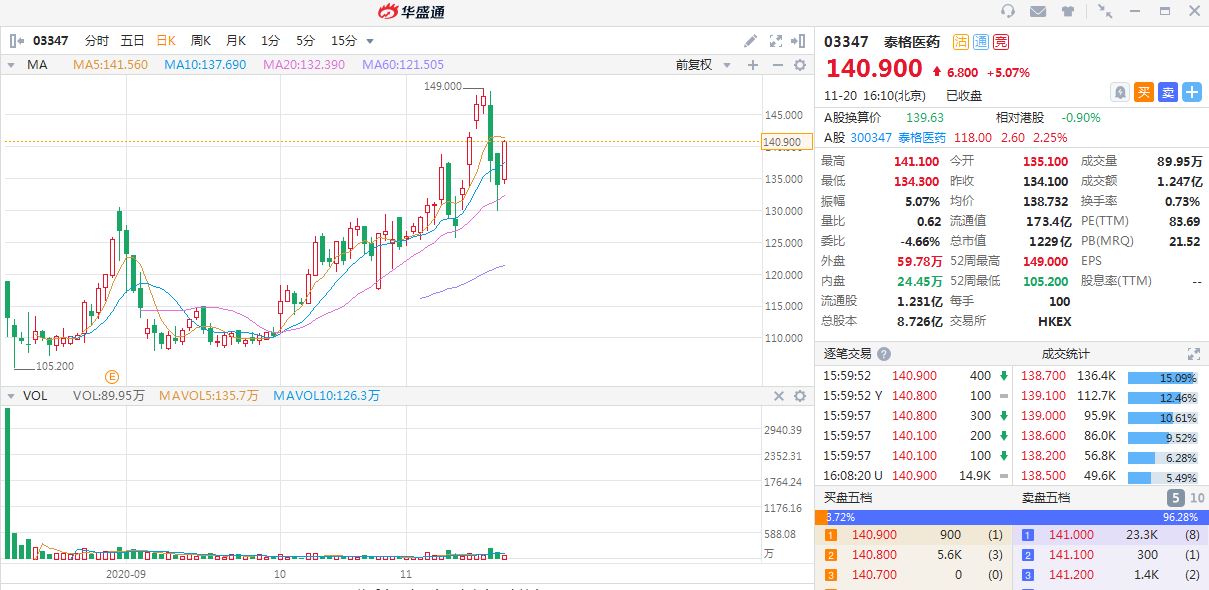The image size is (1209, 590).
Task: Zoom out the K-line chart with minus
Action: (776, 65)
